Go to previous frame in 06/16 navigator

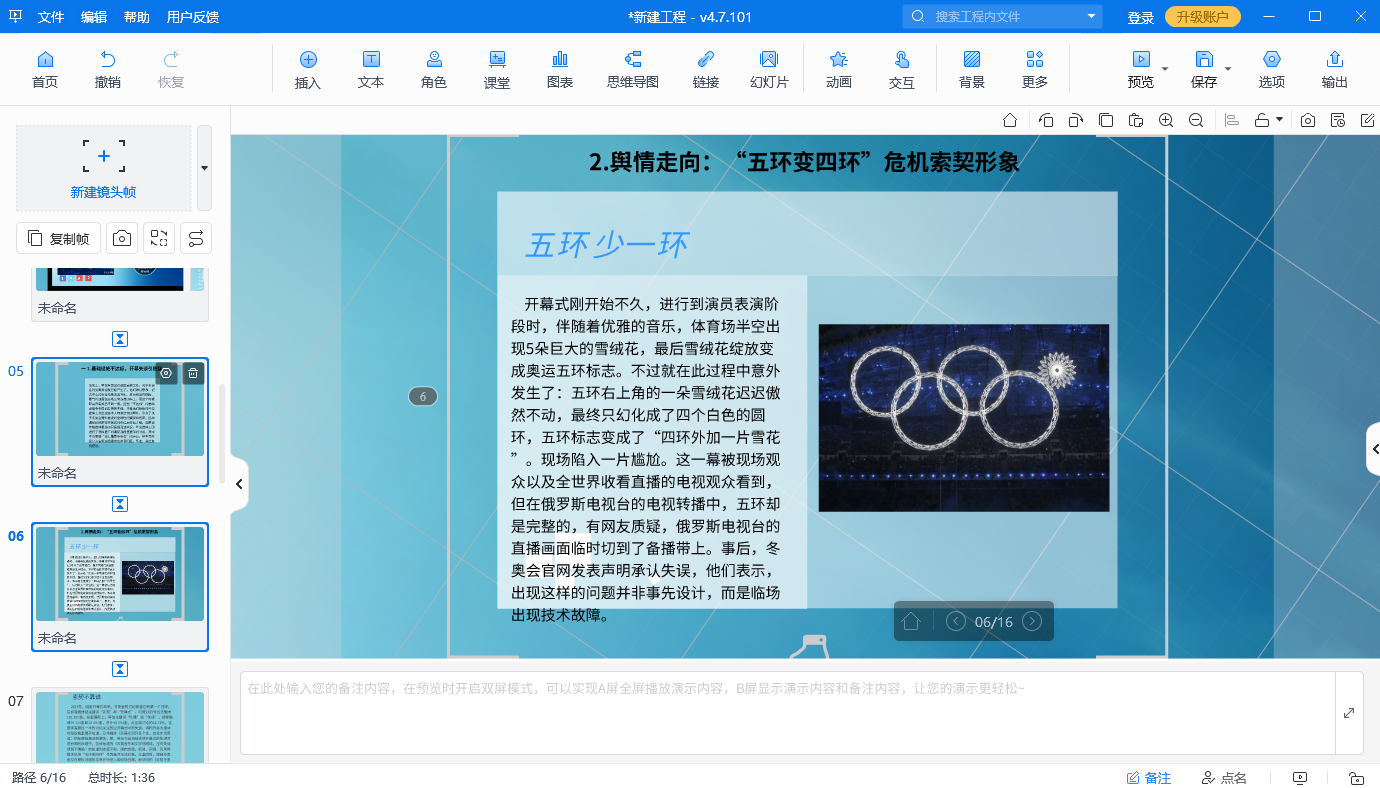[956, 621]
